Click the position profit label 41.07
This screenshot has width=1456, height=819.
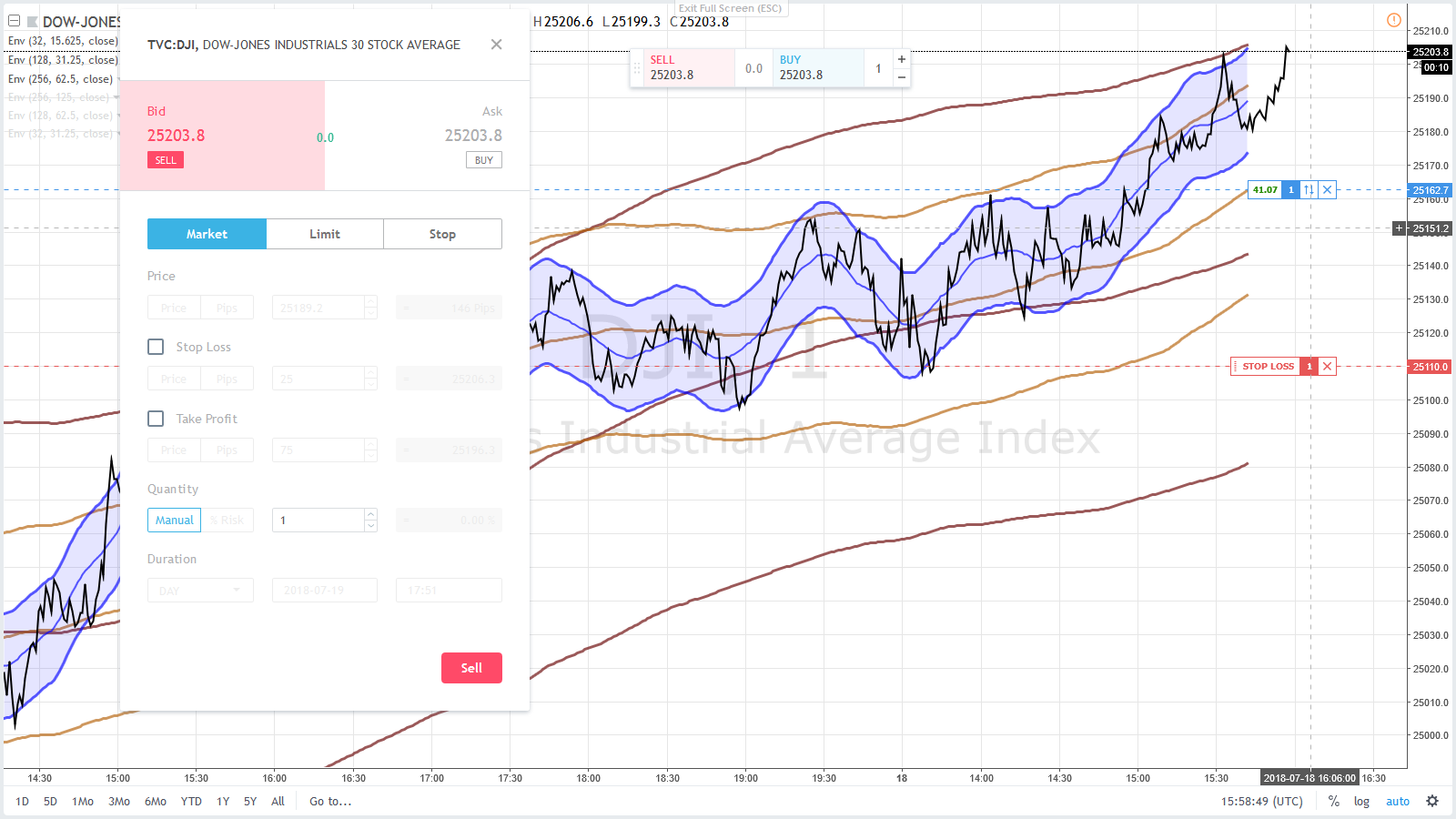point(1265,190)
